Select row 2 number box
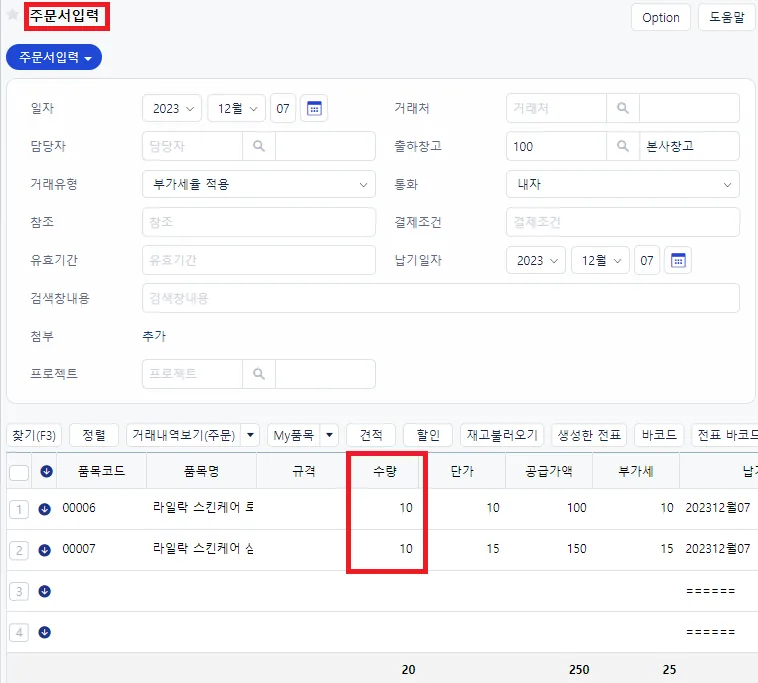This screenshot has height=683, width=758. pos(19,550)
